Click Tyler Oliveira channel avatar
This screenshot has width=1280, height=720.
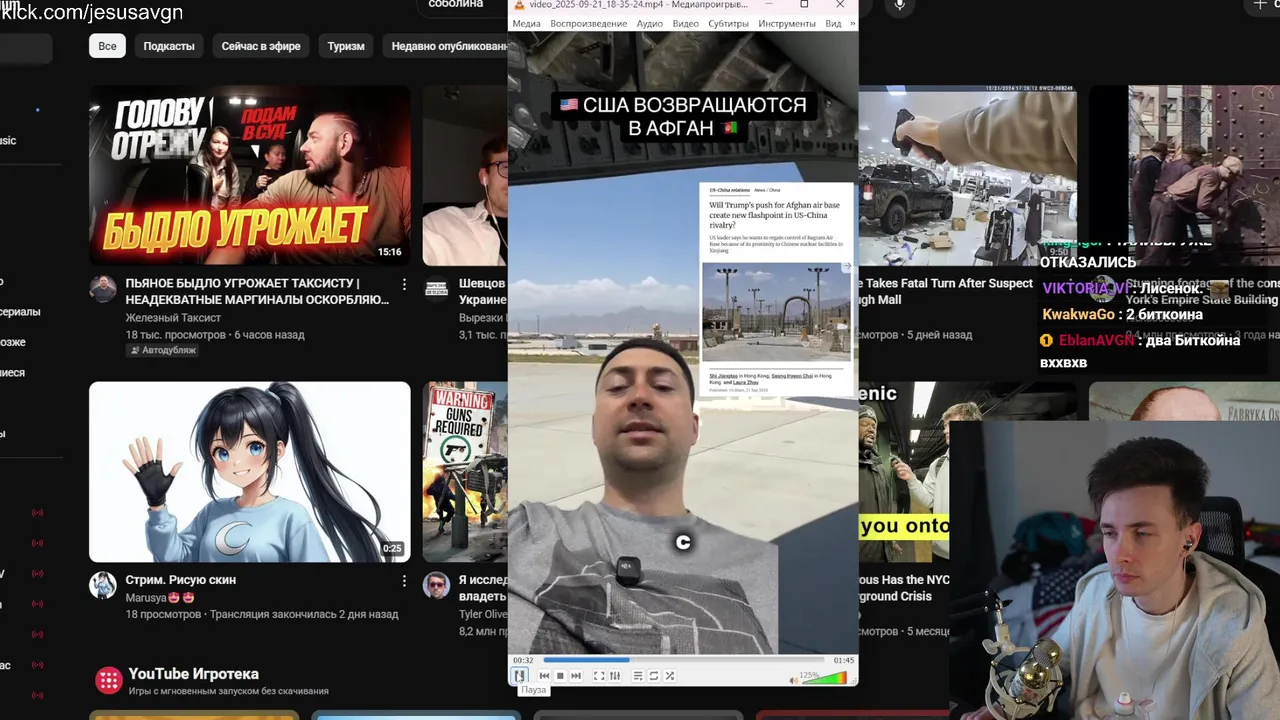[436, 585]
